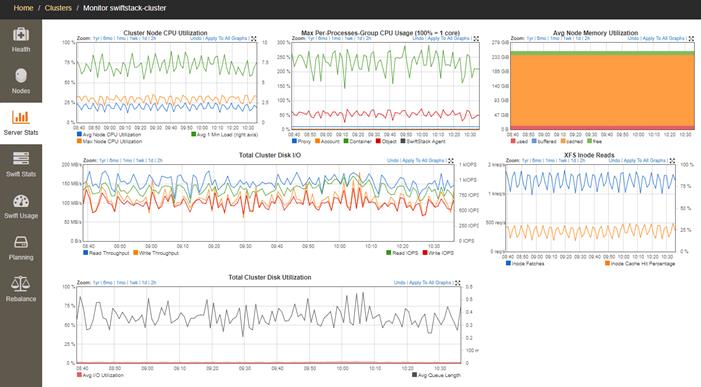The image size is (701, 387).
Task: Expand XFS Inode Reads graph fullscreen
Action: click(x=672, y=160)
